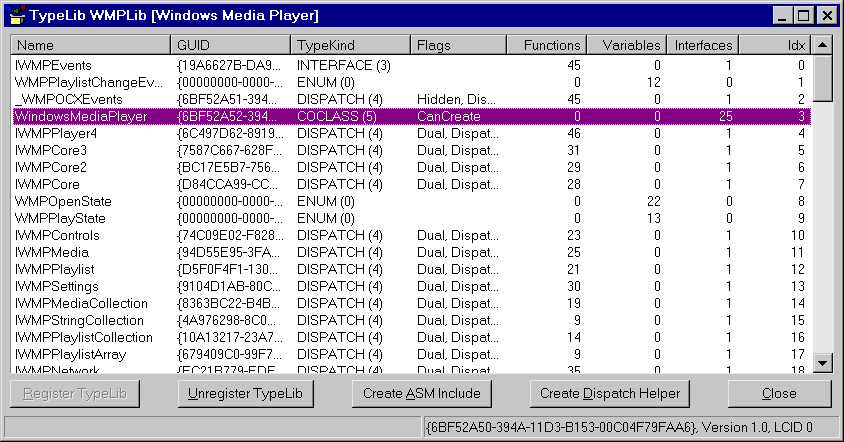Click the vertical scrollbar thumb
The width and height of the screenshot is (844, 442).
pyautogui.click(x=822, y=78)
